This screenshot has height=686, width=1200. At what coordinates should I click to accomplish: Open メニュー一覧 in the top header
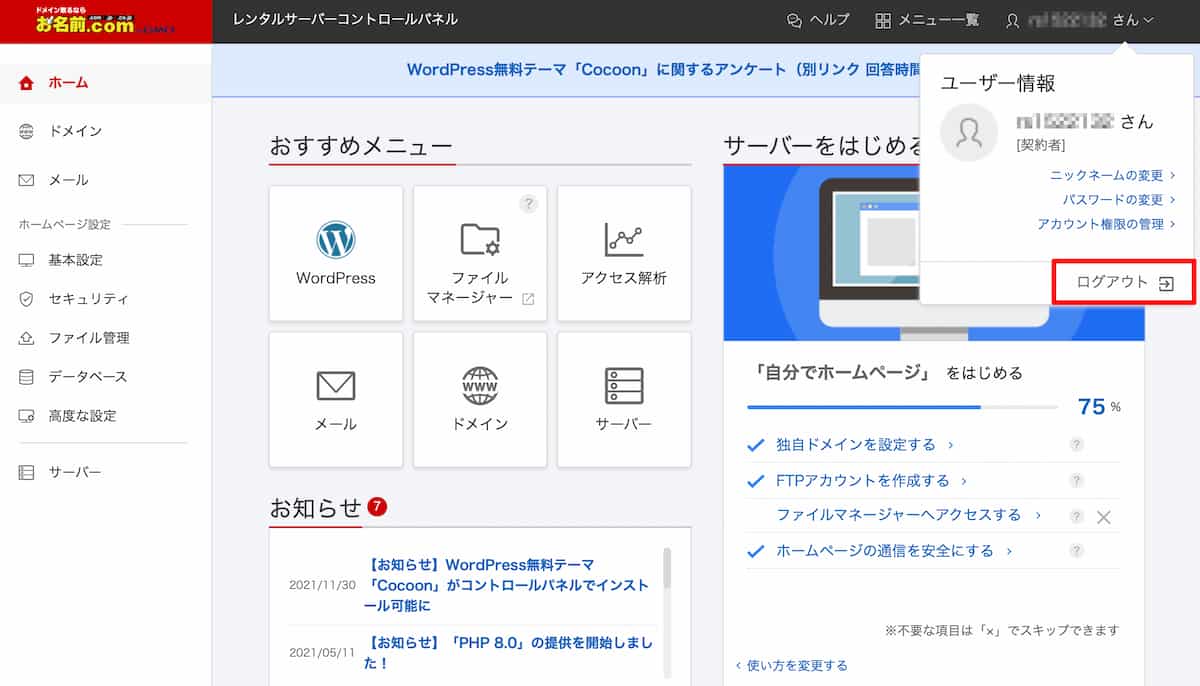(927, 20)
